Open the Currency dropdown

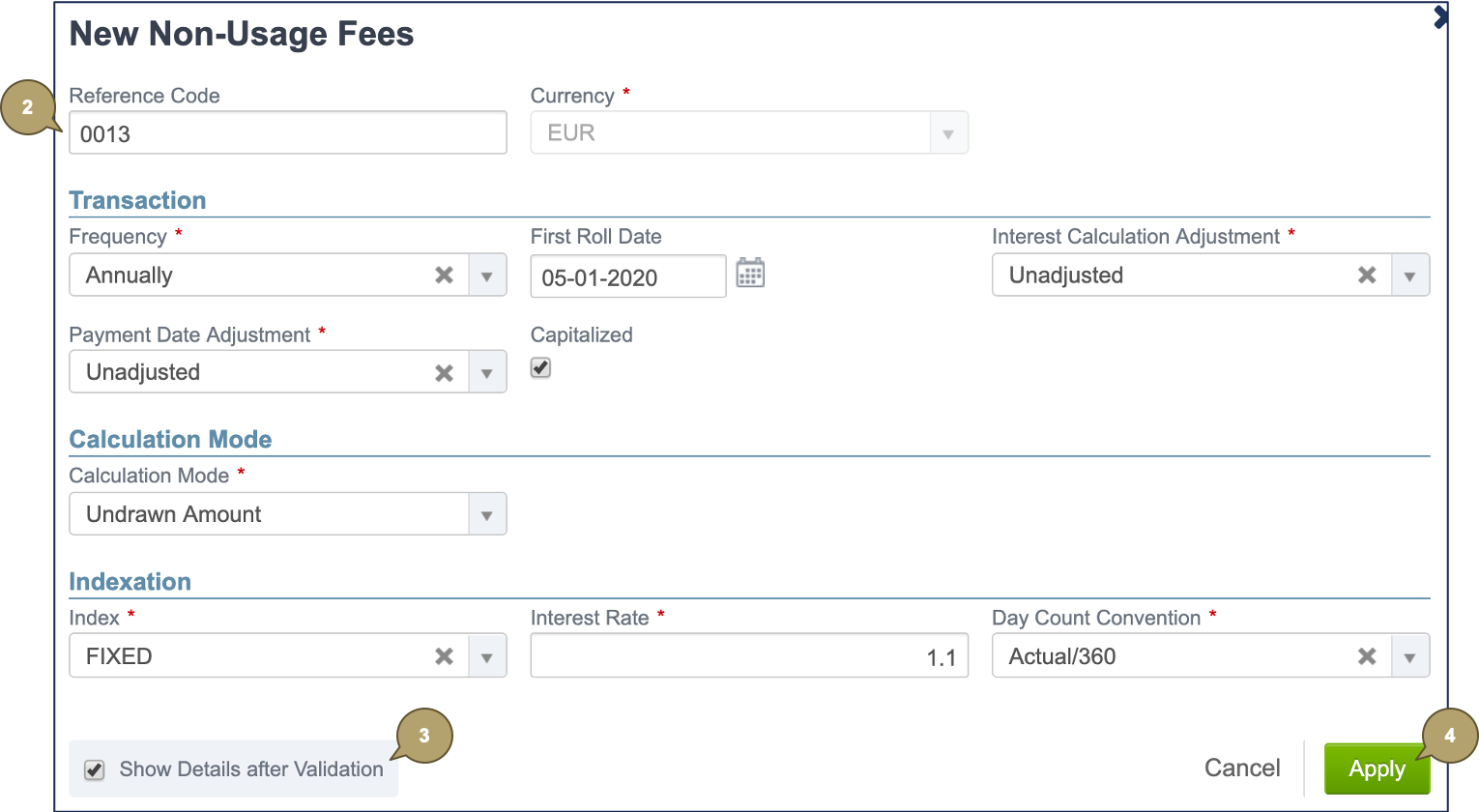(948, 132)
